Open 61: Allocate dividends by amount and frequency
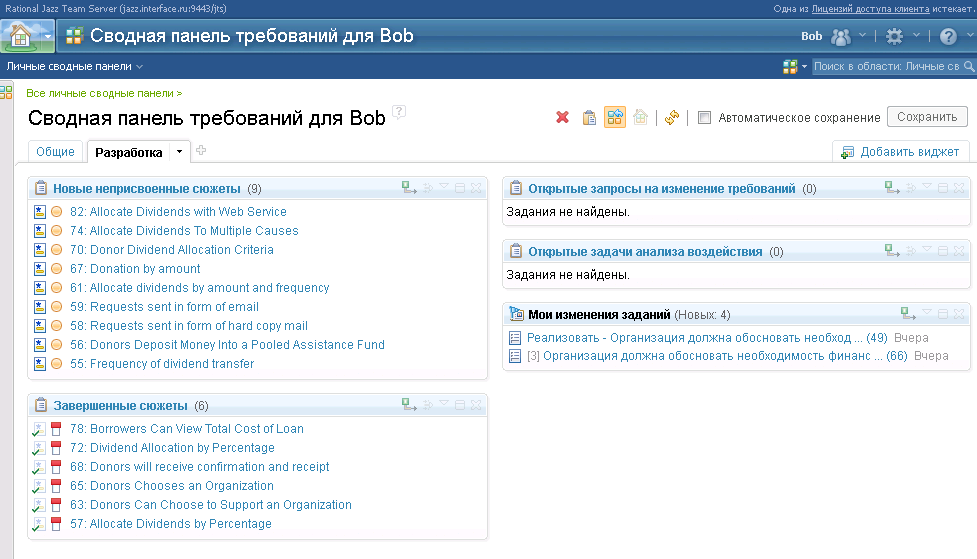 199,288
